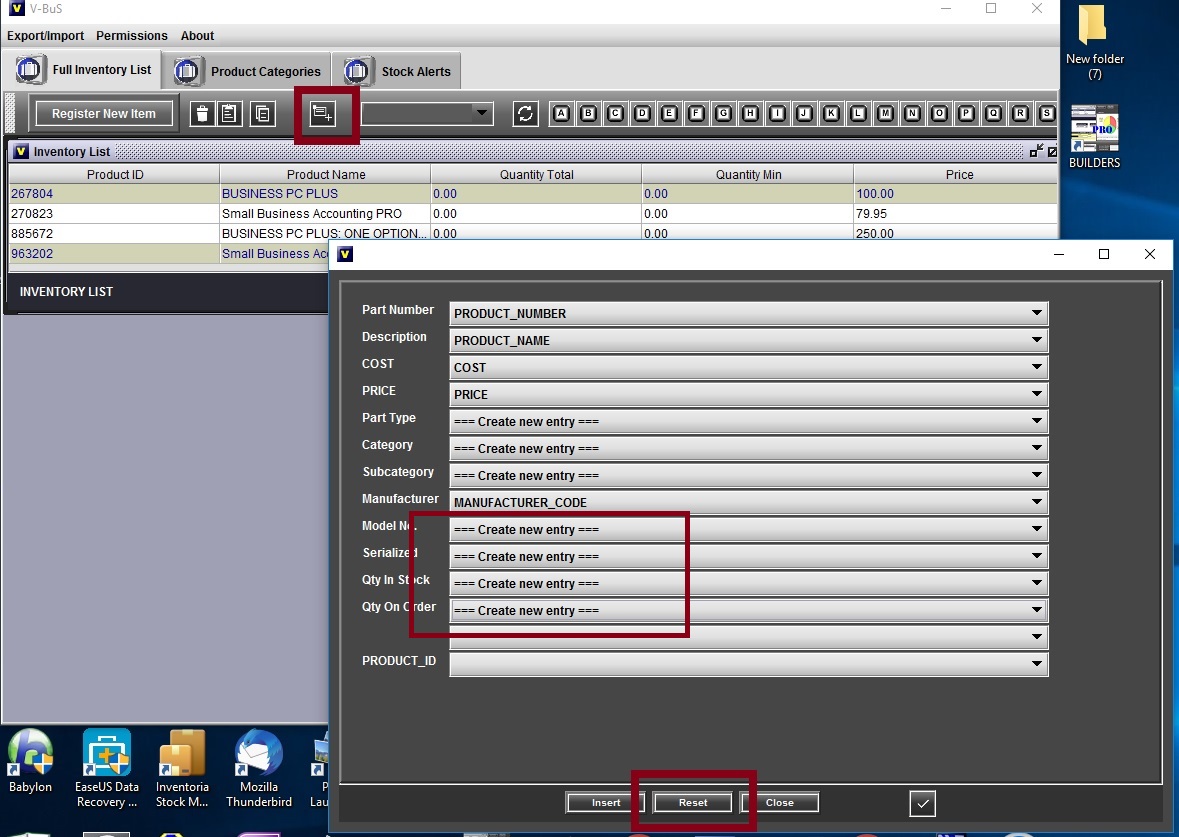This screenshot has width=1179, height=837.
Task: Select the EaseUS Data Recovery desktop icon
Action: pos(107,769)
